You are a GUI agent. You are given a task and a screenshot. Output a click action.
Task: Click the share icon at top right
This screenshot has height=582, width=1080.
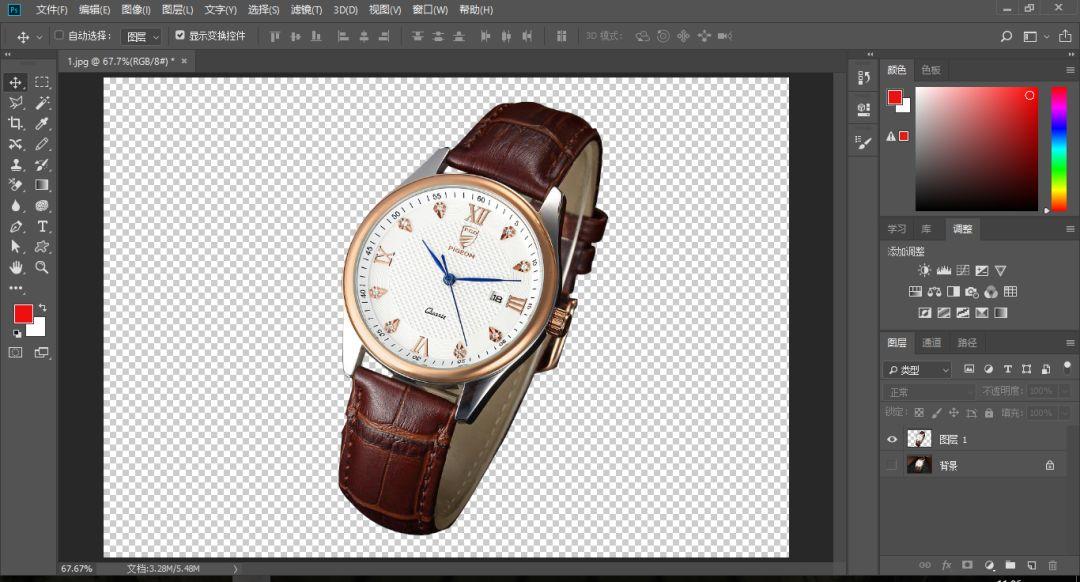coord(1065,37)
